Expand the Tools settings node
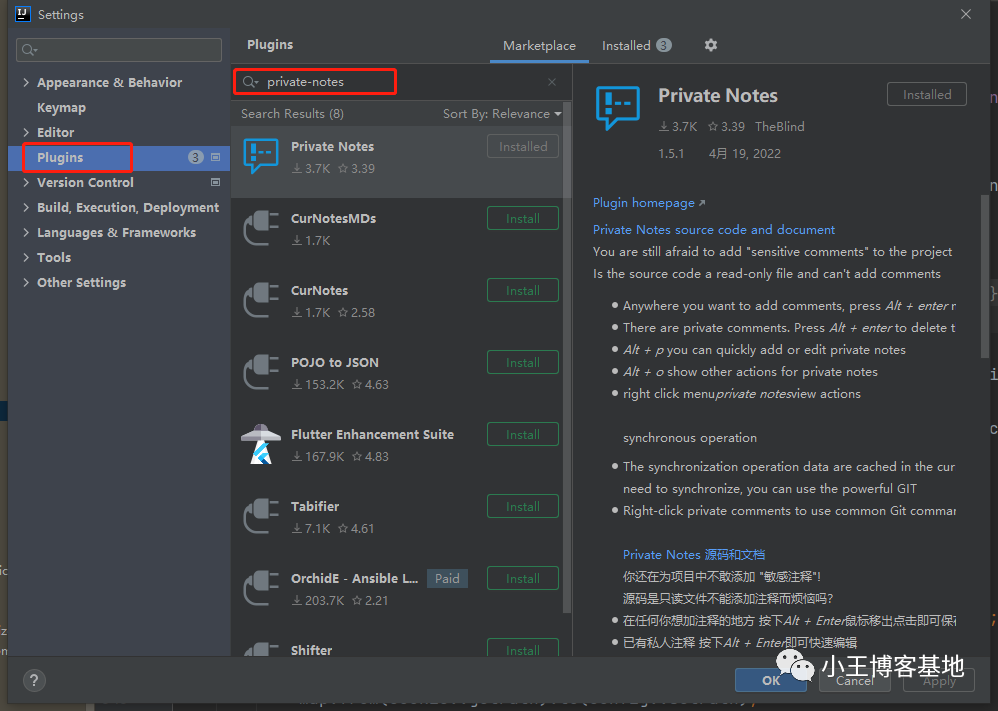 pyautogui.click(x=26, y=257)
